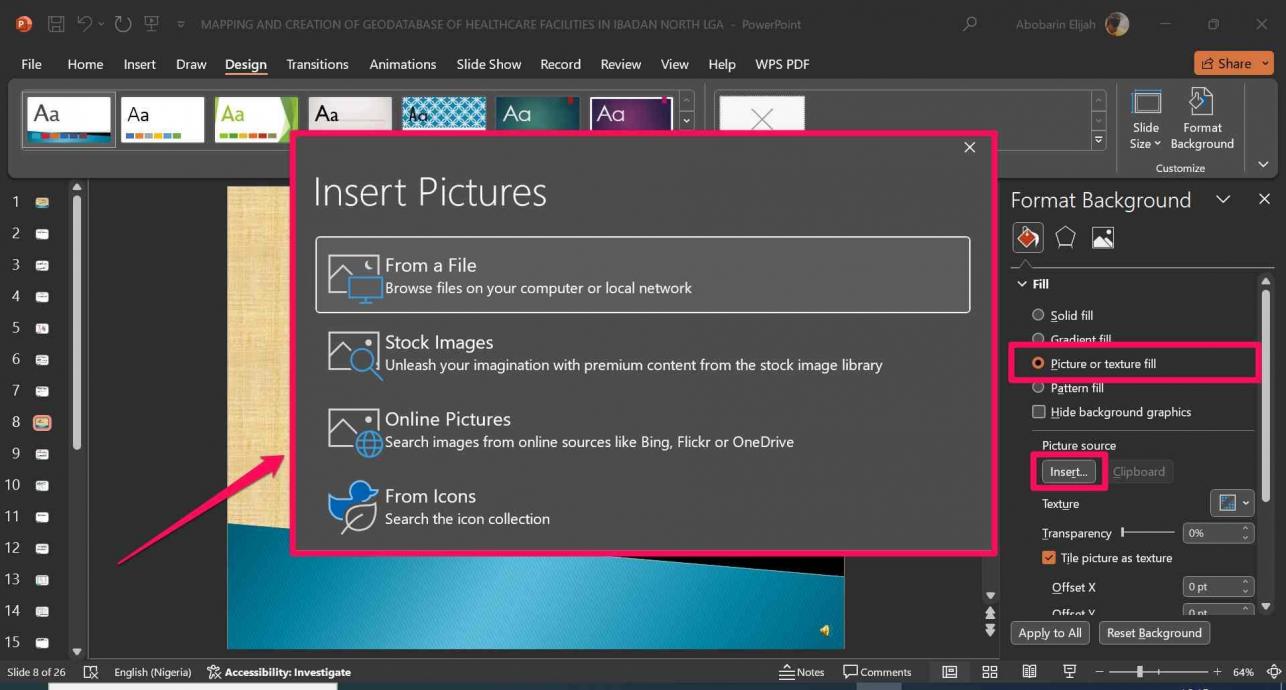Uncheck Tile picture as texture
The height and width of the screenshot is (690, 1286).
click(1049, 558)
